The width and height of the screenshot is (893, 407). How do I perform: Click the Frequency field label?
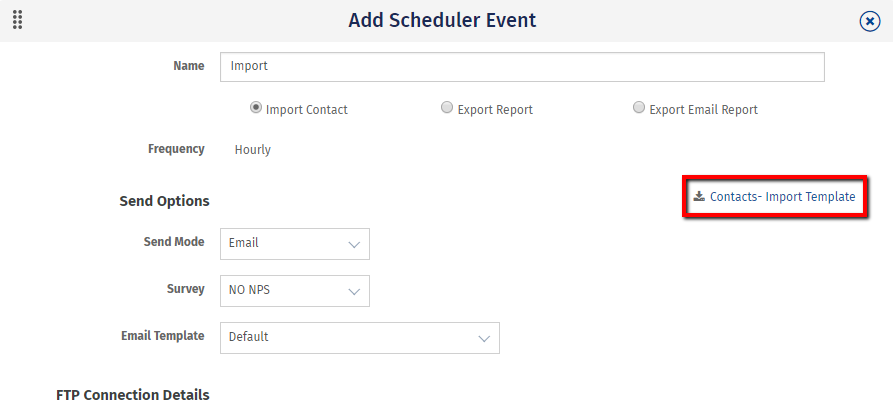[176, 149]
